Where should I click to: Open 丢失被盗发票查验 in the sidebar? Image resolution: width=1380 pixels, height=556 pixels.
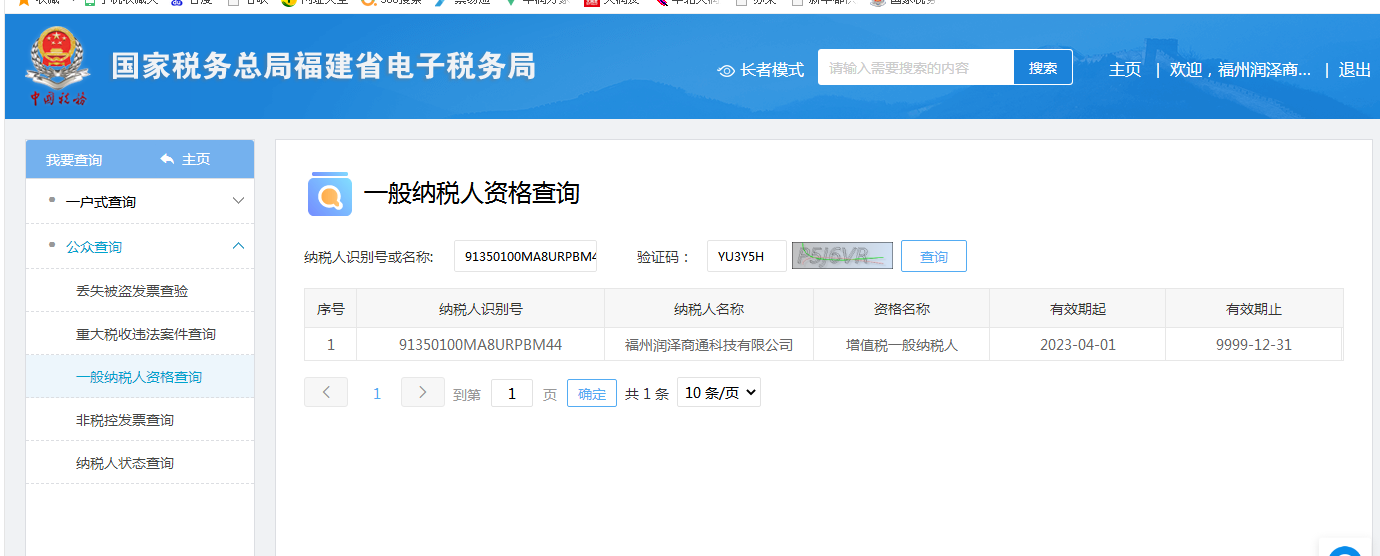tap(132, 291)
